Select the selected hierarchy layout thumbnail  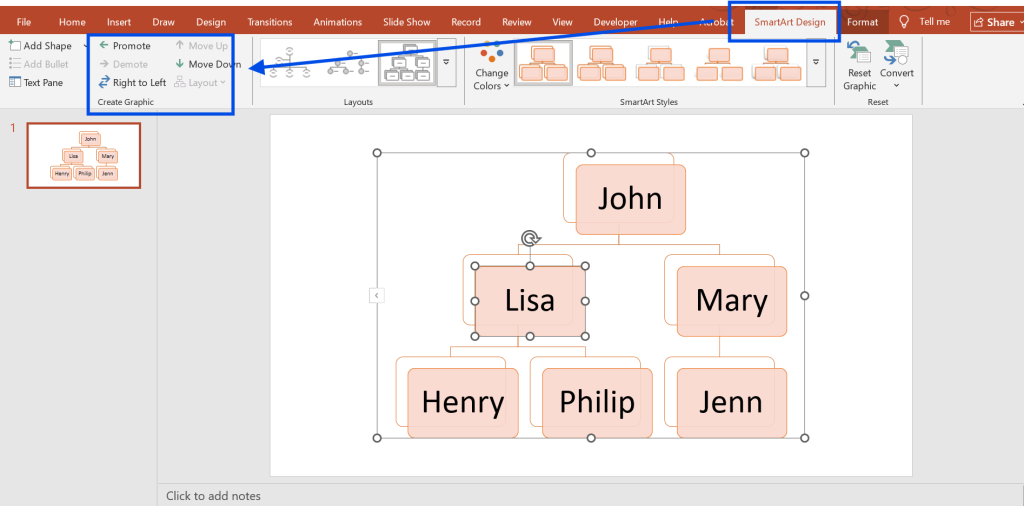coord(406,63)
